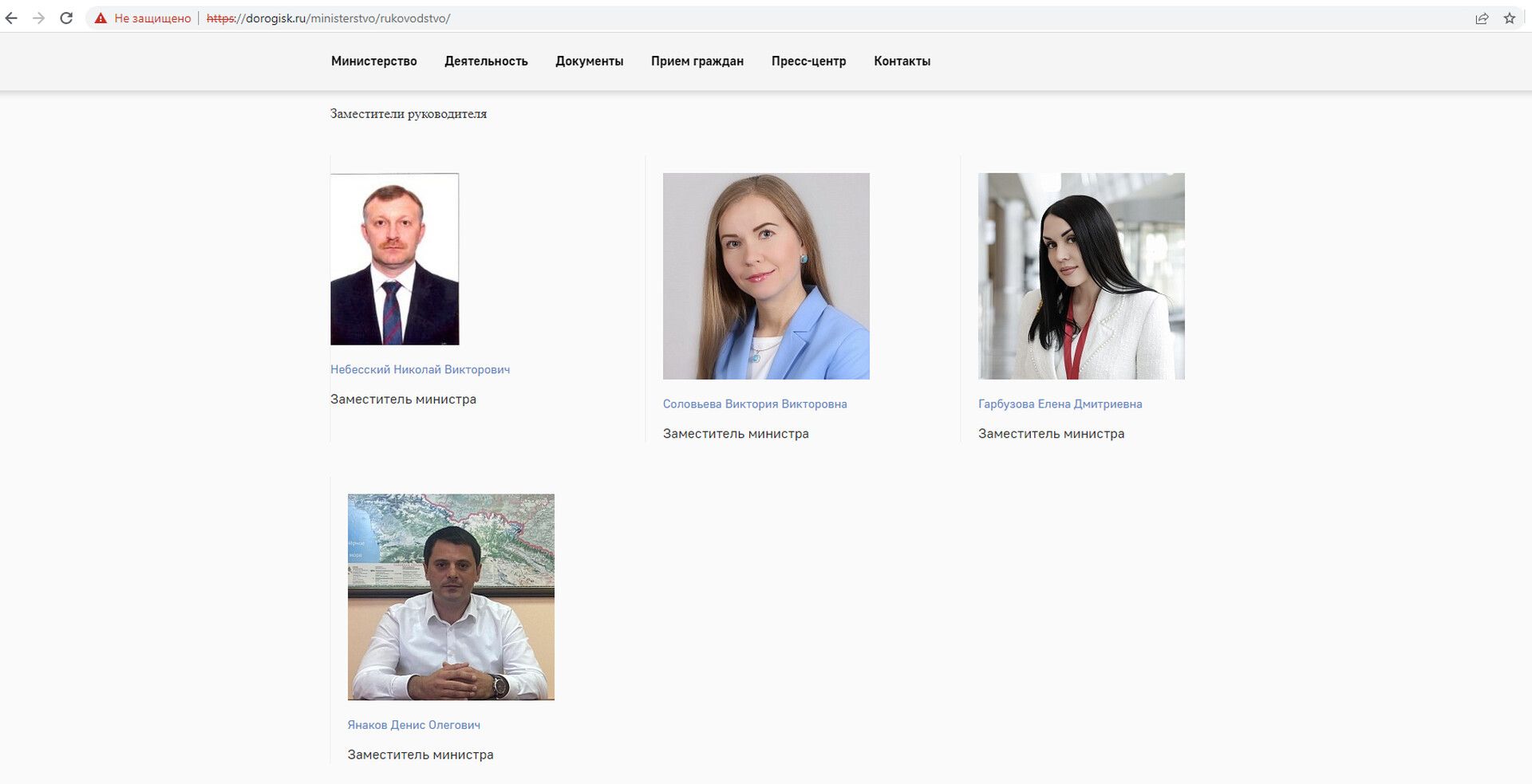Click the photo above Небесский Николай Викторович

tap(395, 259)
